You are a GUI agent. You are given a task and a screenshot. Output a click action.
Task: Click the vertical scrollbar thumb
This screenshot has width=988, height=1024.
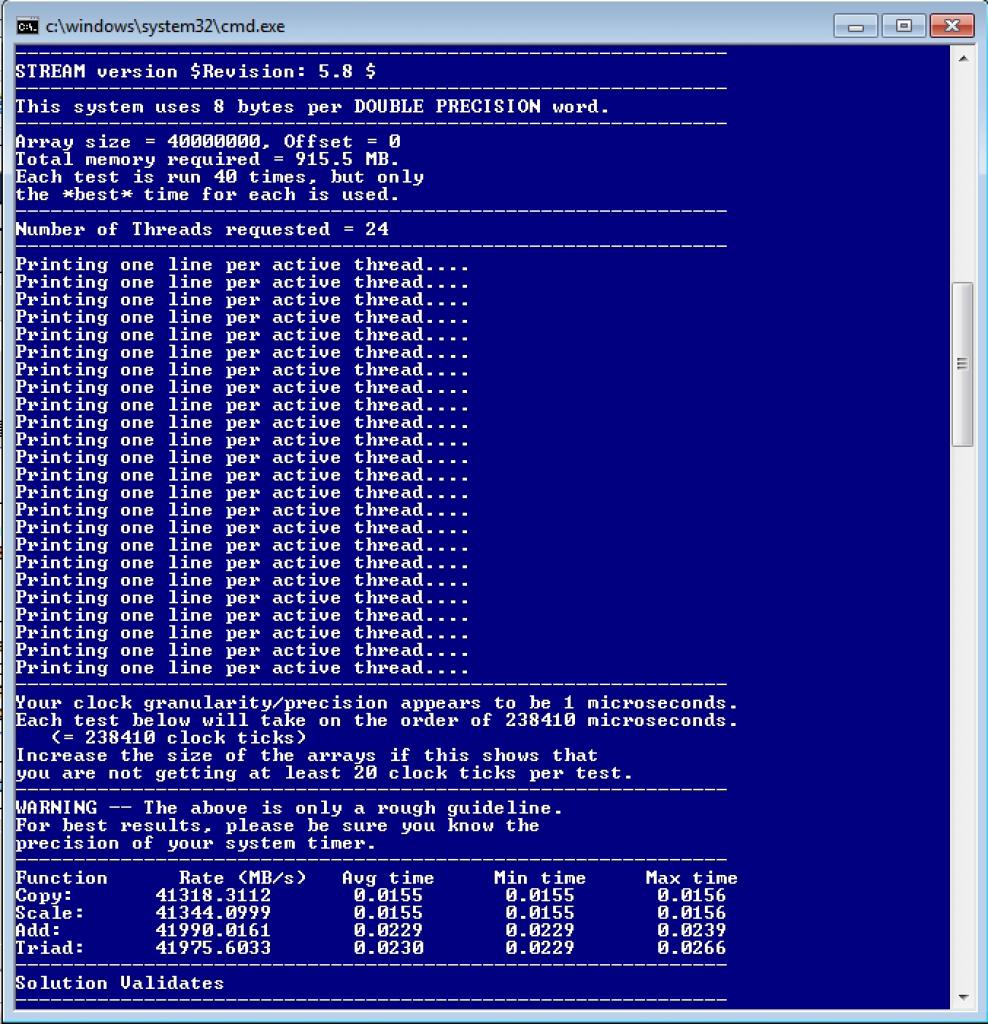(963, 364)
